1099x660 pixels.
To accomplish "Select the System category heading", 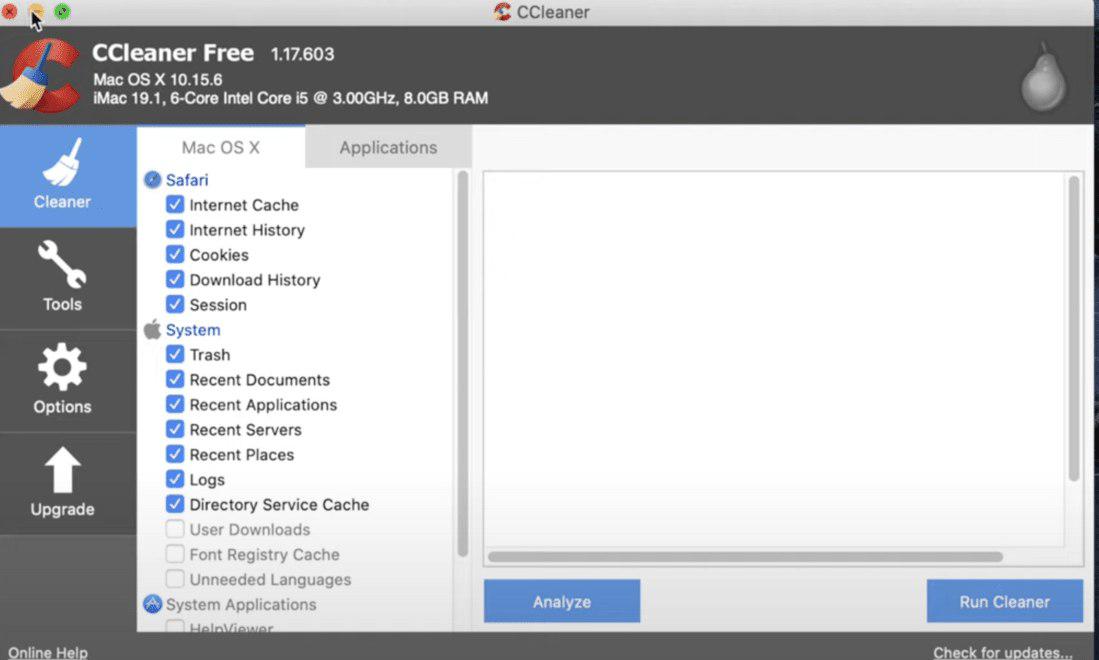I will pyautogui.click(x=193, y=330).
